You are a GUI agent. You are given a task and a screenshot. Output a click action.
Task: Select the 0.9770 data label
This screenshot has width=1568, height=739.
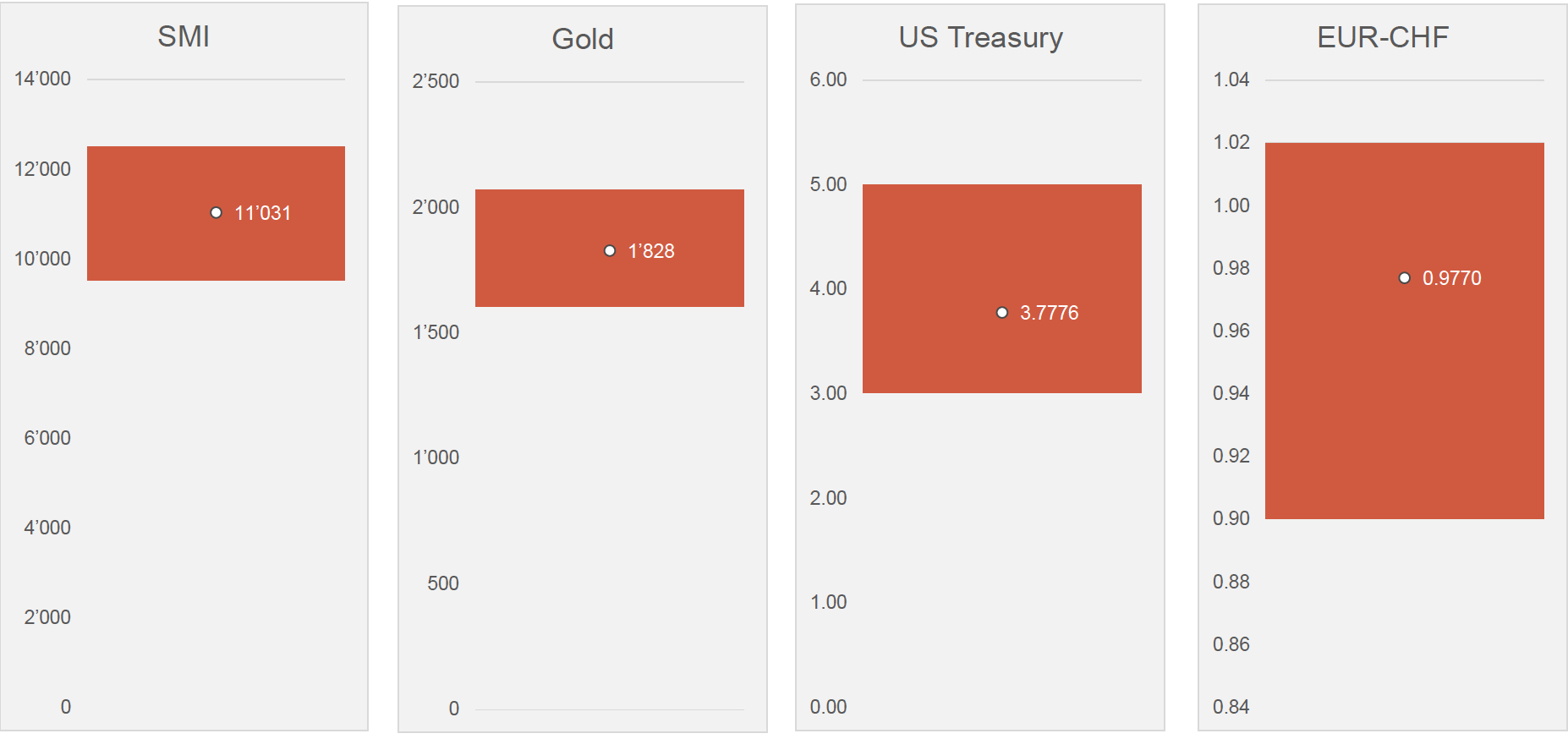coord(1451,278)
